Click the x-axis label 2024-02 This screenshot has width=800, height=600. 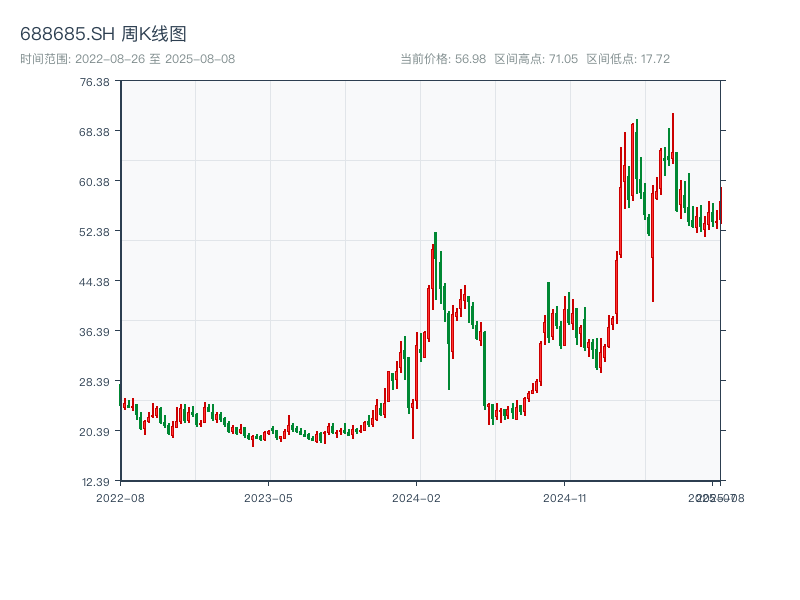click(416, 498)
